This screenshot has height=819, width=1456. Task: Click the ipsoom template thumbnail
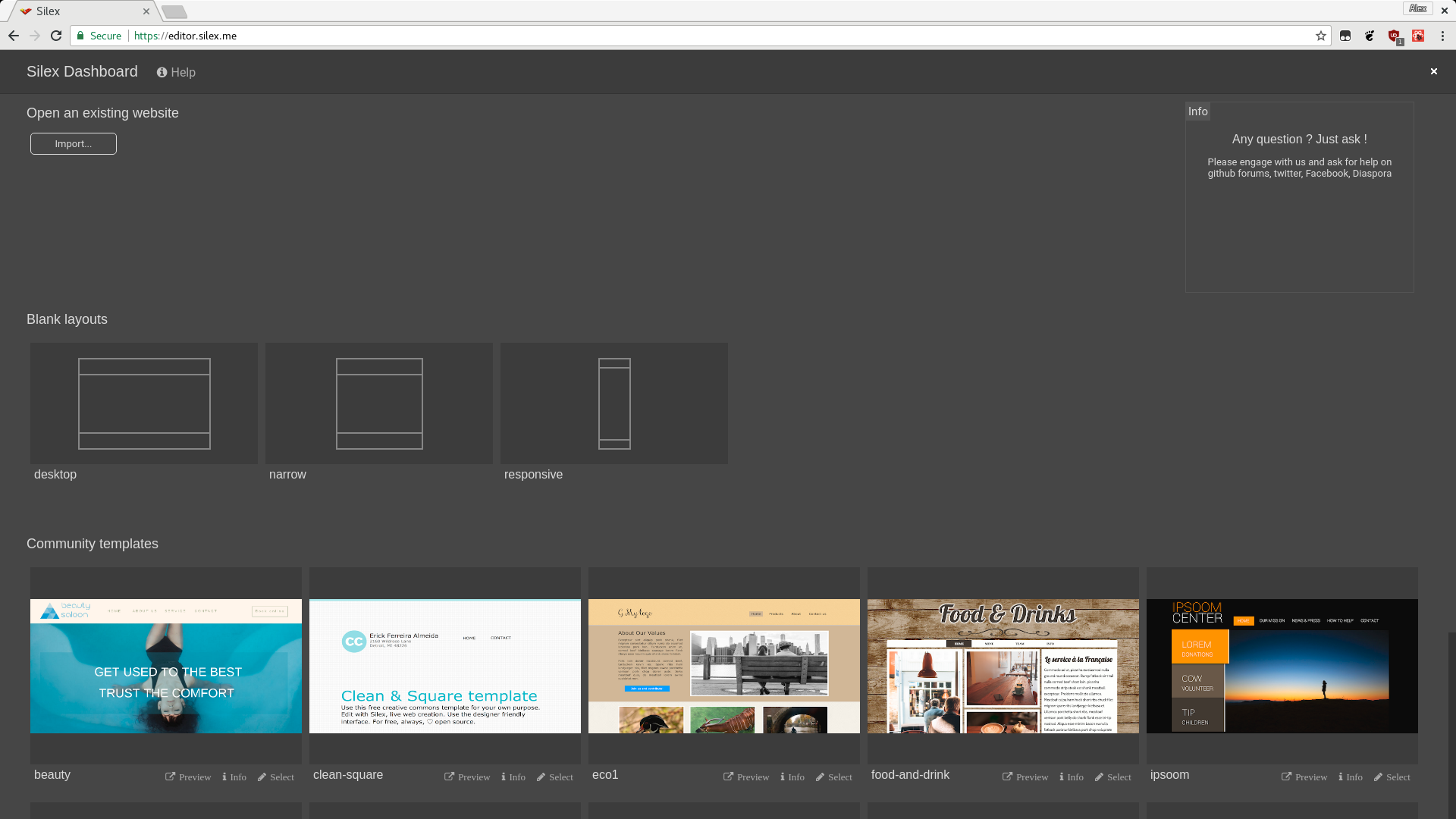[x=1282, y=666]
